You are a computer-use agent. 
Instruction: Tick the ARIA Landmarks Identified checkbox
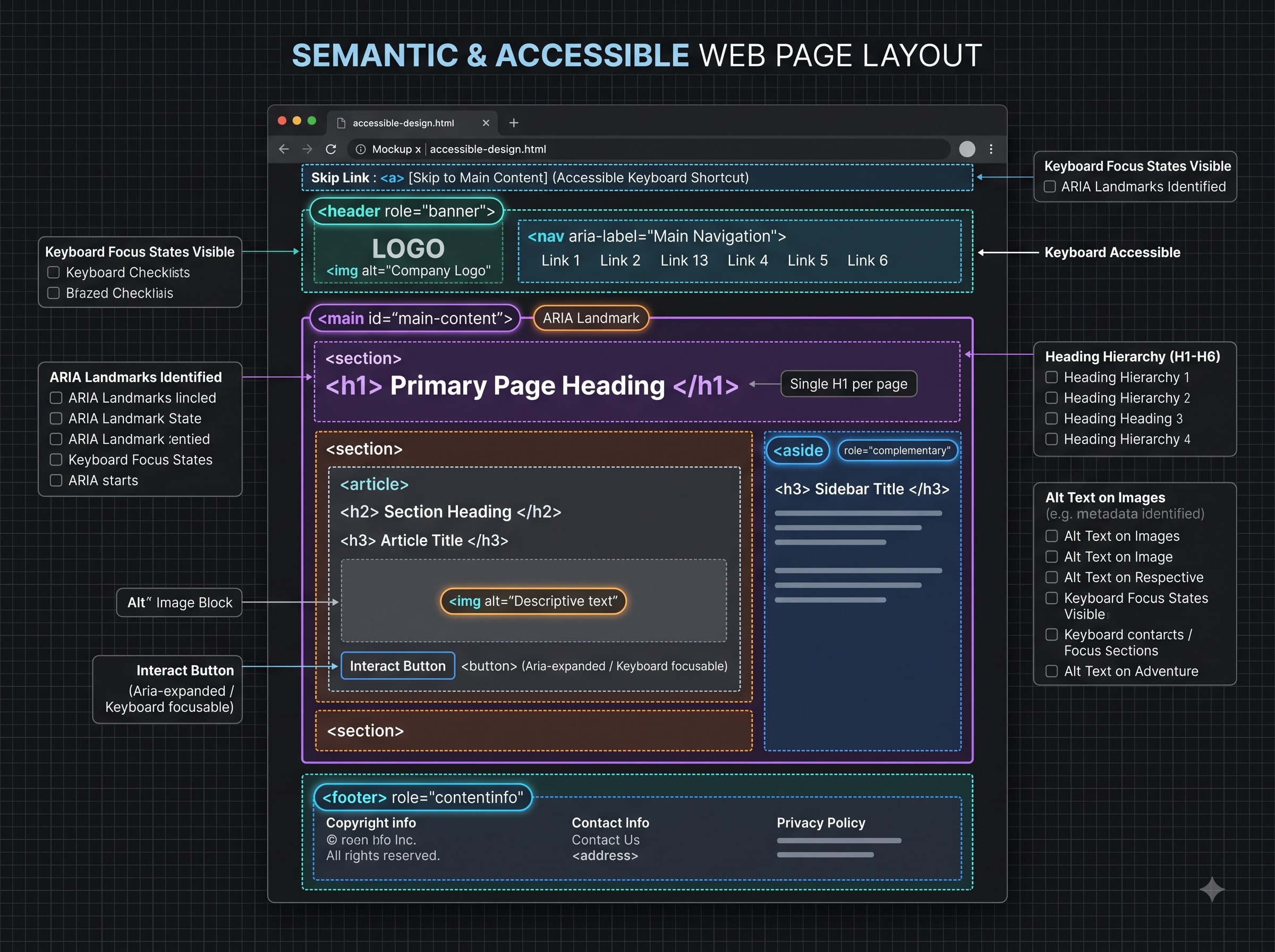coord(1050,186)
